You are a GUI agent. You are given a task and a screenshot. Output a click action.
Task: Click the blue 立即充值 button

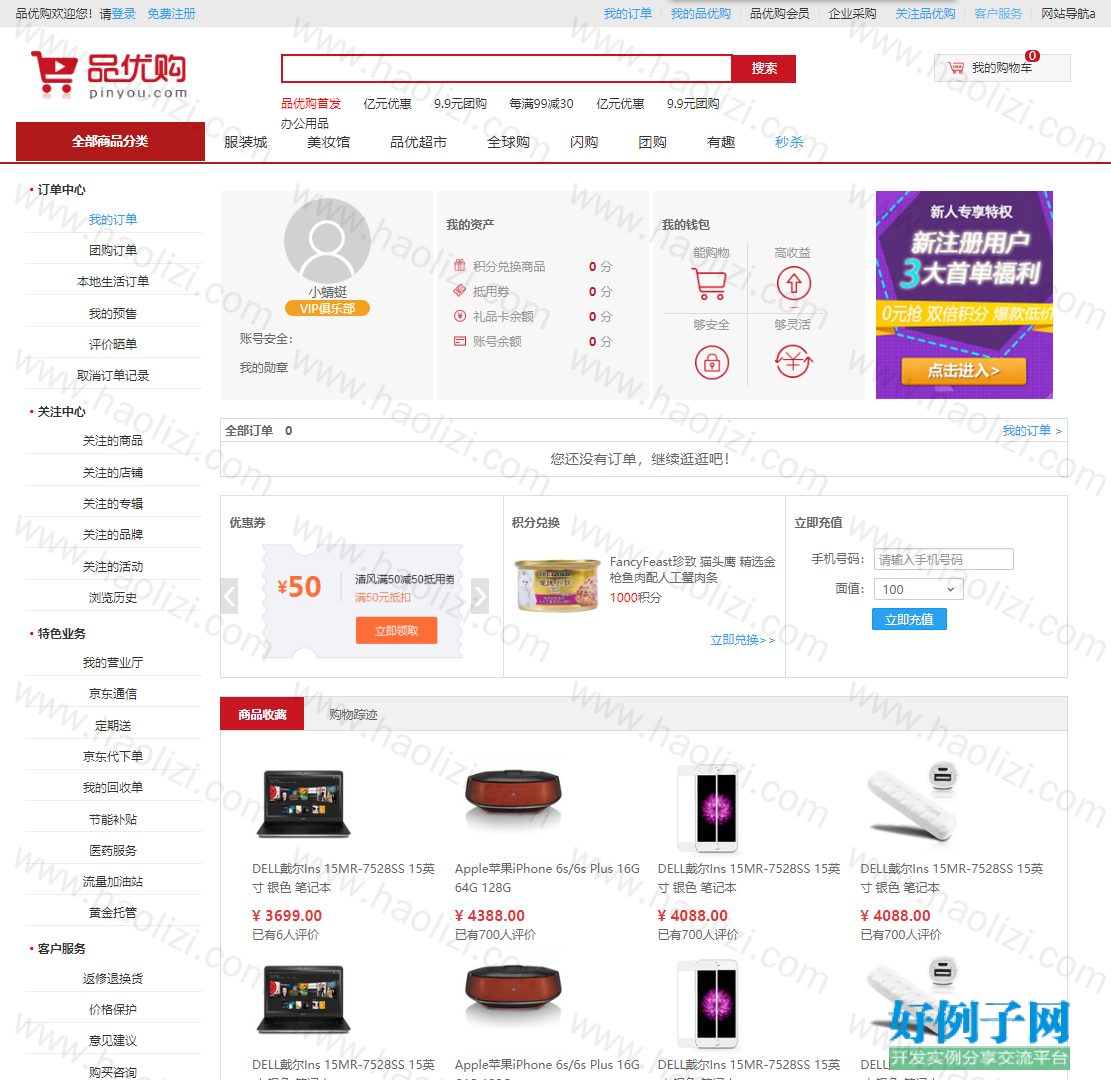click(x=909, y=619)
